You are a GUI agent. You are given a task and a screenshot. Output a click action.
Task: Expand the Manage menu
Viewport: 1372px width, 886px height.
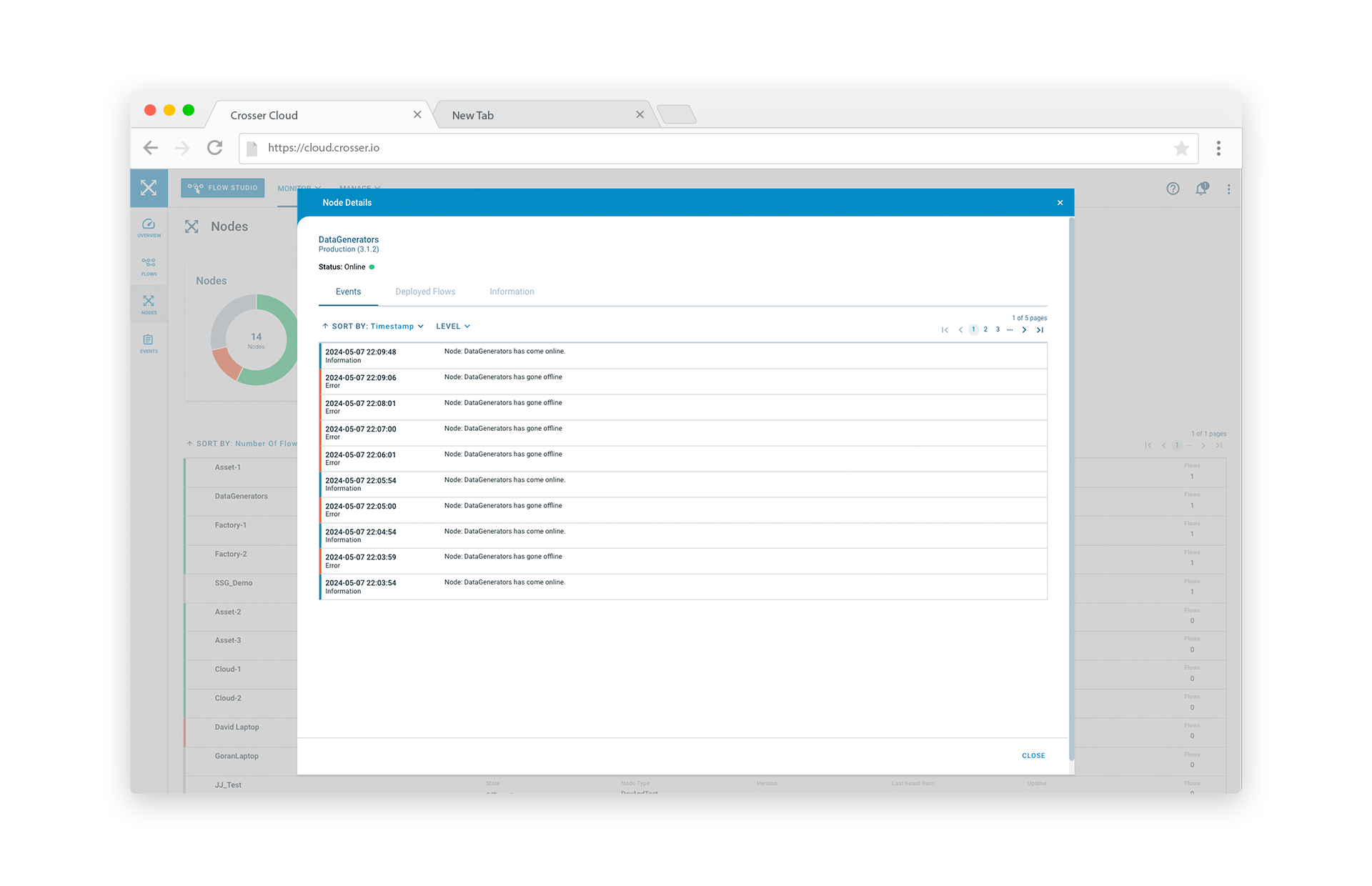click(360, 189)
